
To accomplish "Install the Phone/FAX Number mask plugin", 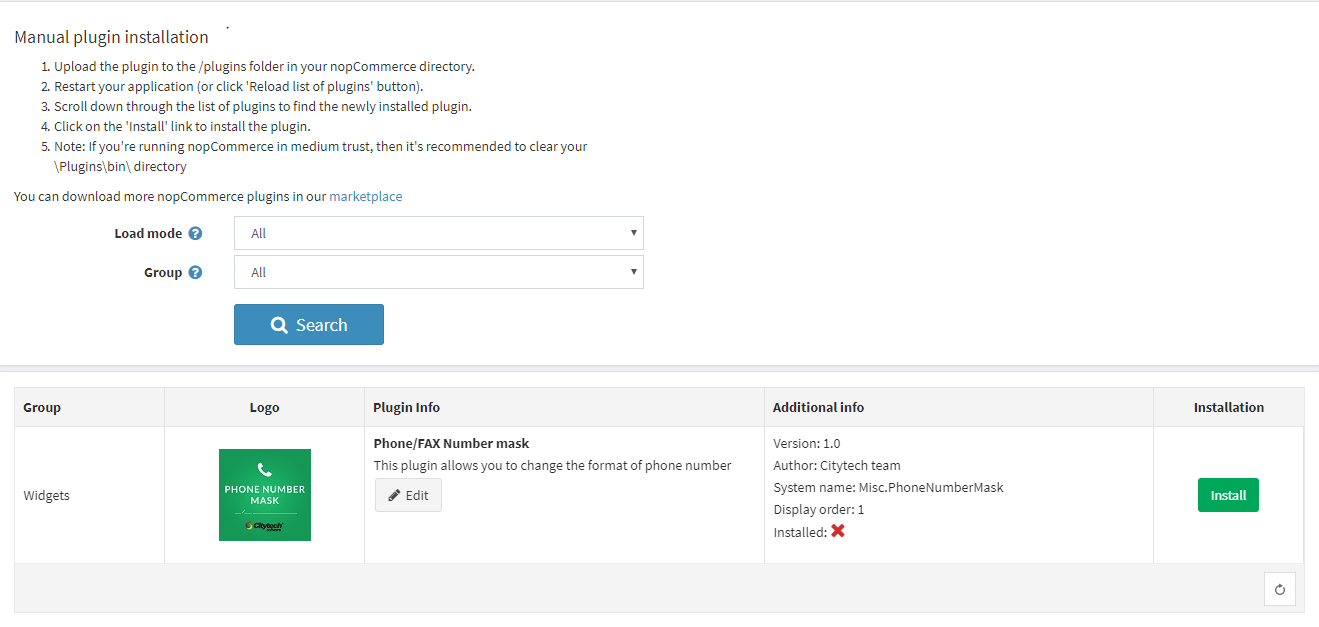I will coord(1228,494).
